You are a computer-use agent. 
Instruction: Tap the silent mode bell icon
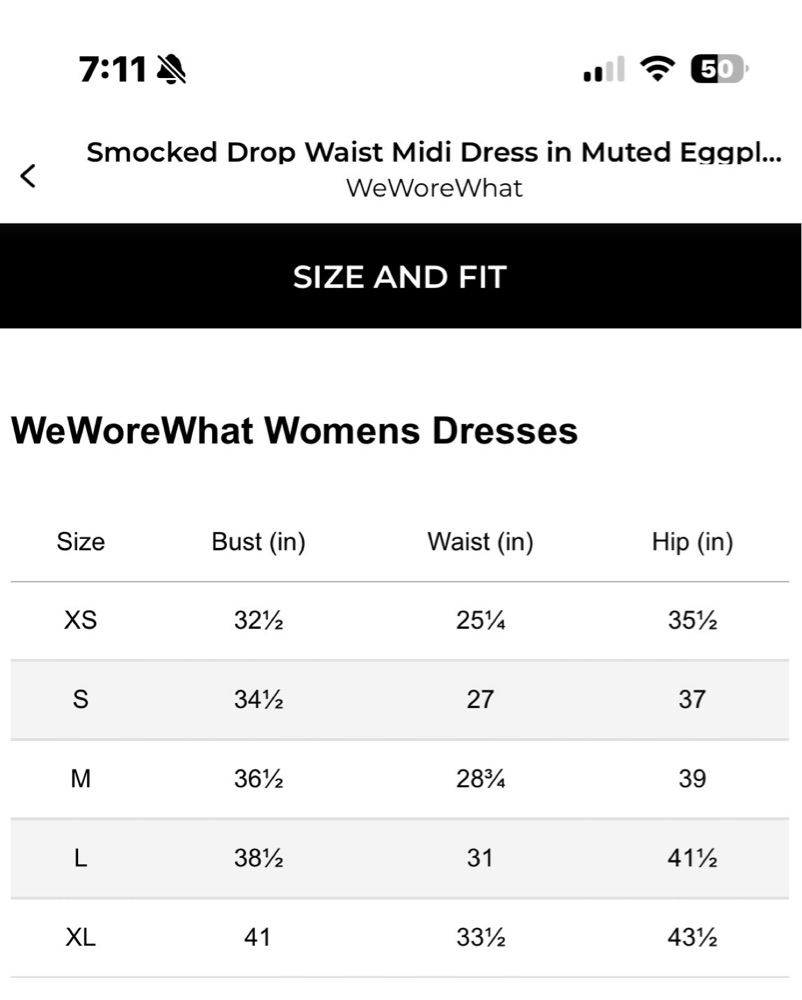pyautogui.click(x=171, y=69)
